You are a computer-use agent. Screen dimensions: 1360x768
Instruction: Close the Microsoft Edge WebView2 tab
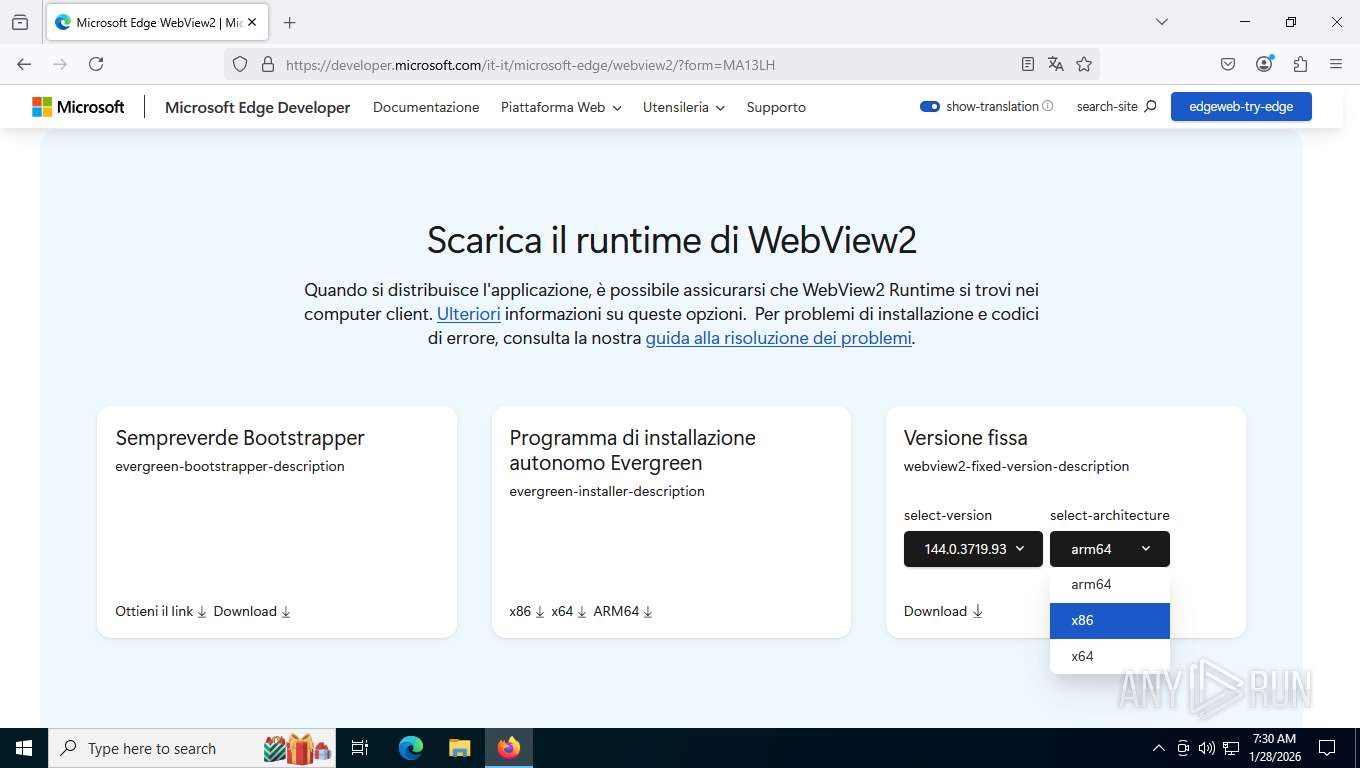click(252, 22)
